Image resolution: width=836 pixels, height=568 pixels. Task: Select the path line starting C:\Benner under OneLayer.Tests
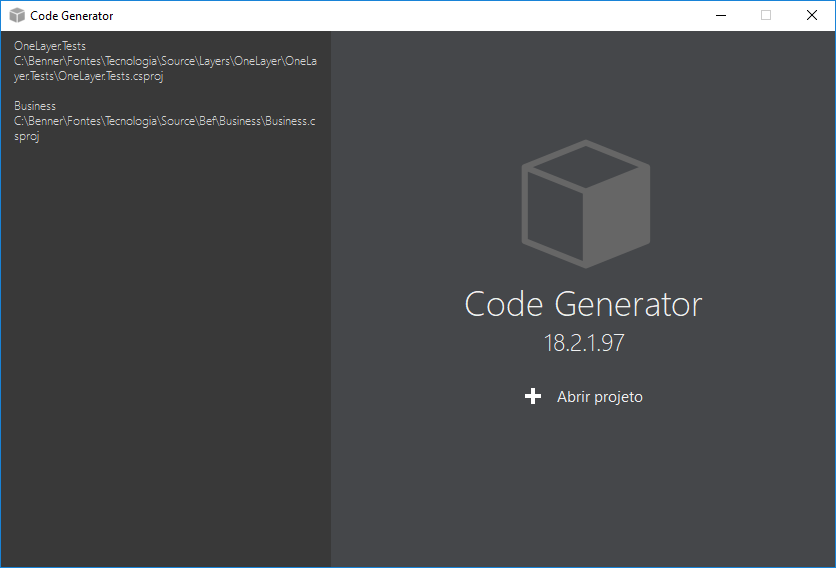[165, 62]
